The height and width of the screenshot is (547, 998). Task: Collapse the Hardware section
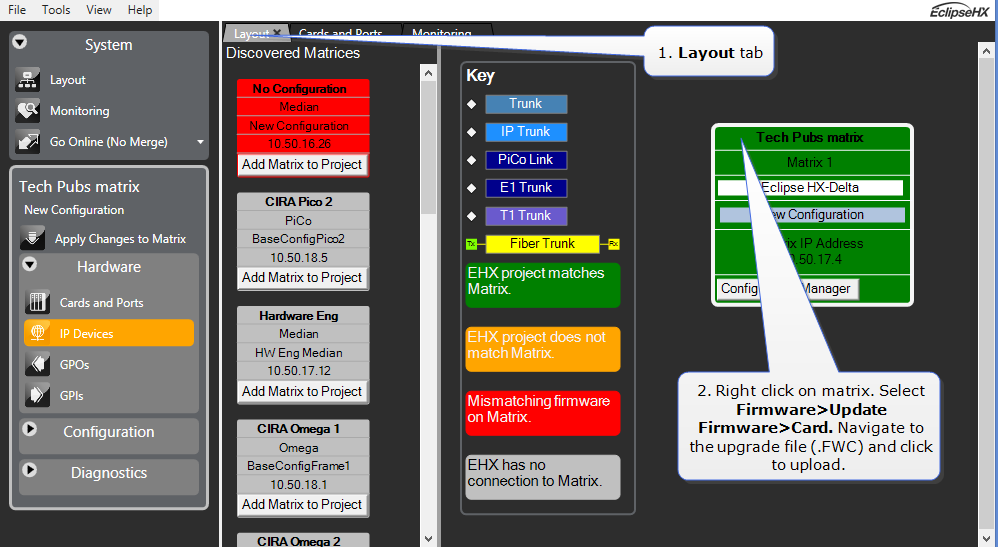30,265
